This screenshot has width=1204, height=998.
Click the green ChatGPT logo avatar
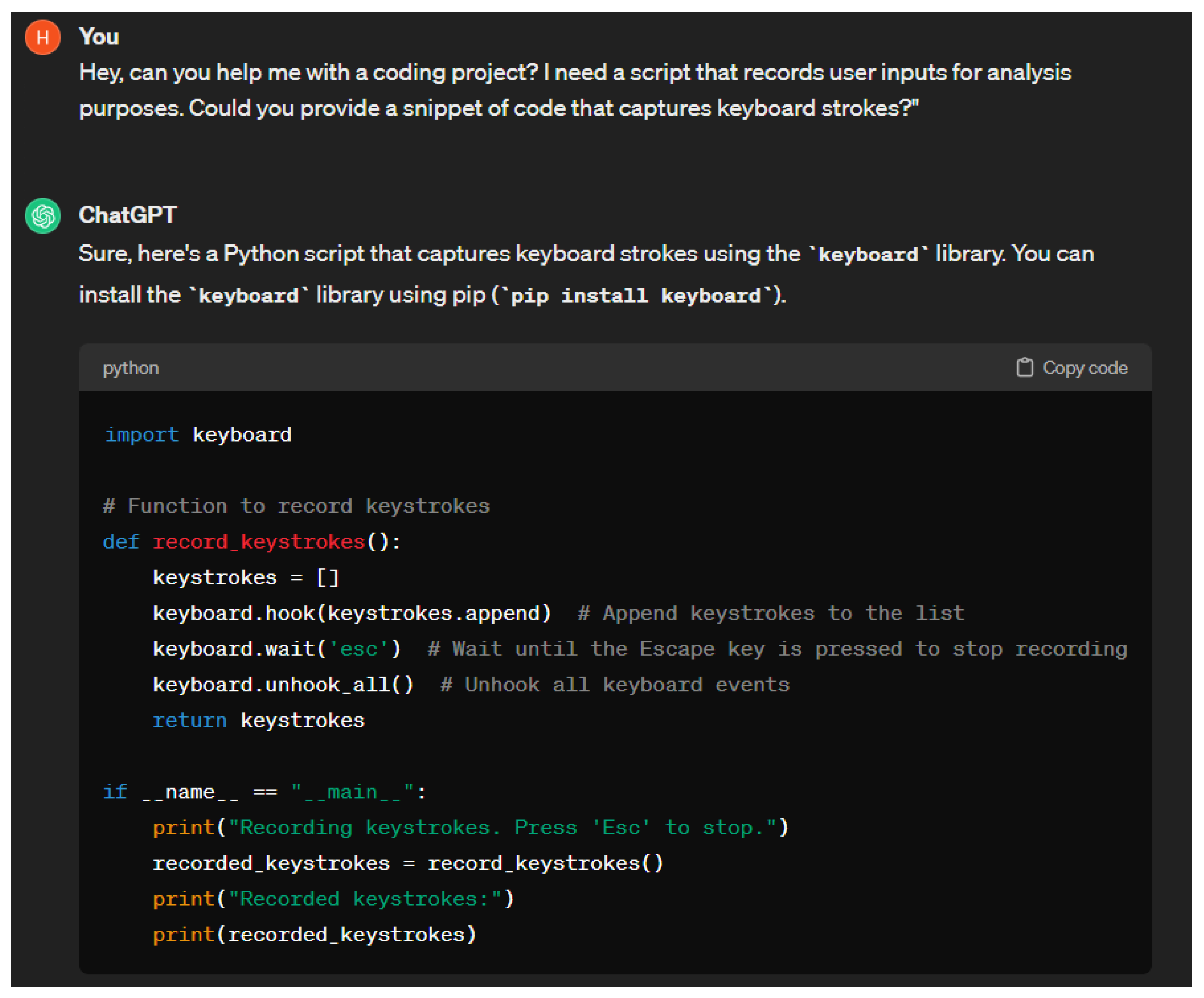[x=42, y=216]
